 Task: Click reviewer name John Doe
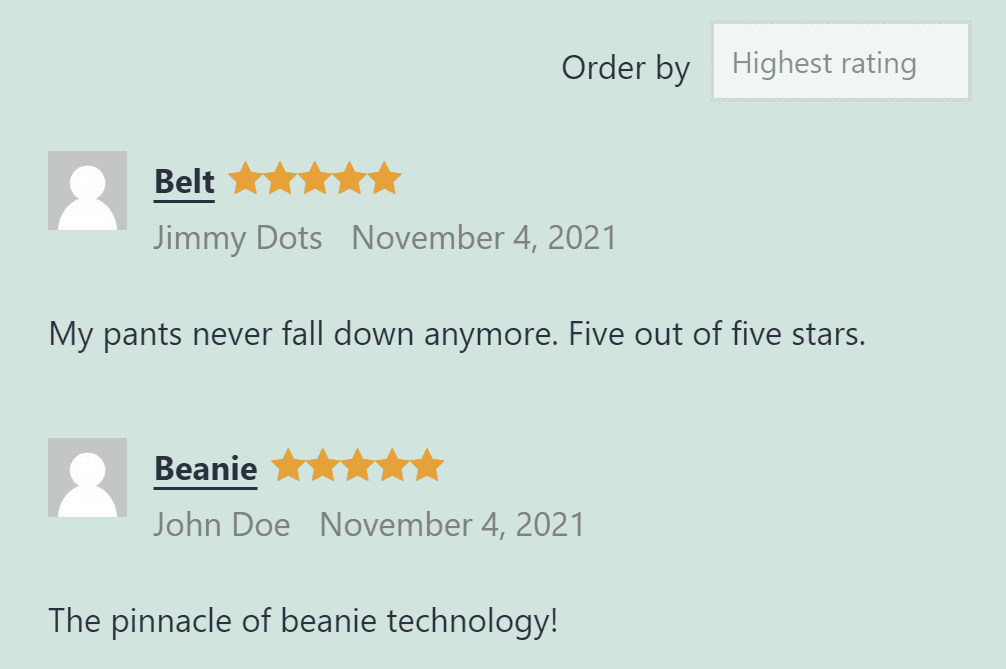click(x=221, y=524)
